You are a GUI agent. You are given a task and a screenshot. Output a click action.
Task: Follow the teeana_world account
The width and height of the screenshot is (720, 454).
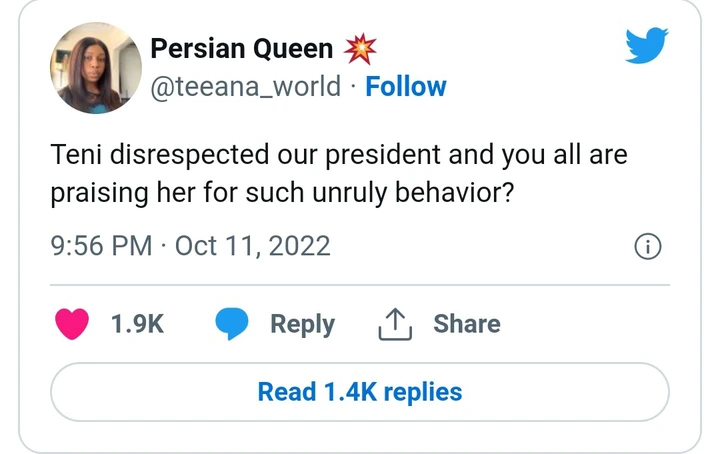pos(406,87)
